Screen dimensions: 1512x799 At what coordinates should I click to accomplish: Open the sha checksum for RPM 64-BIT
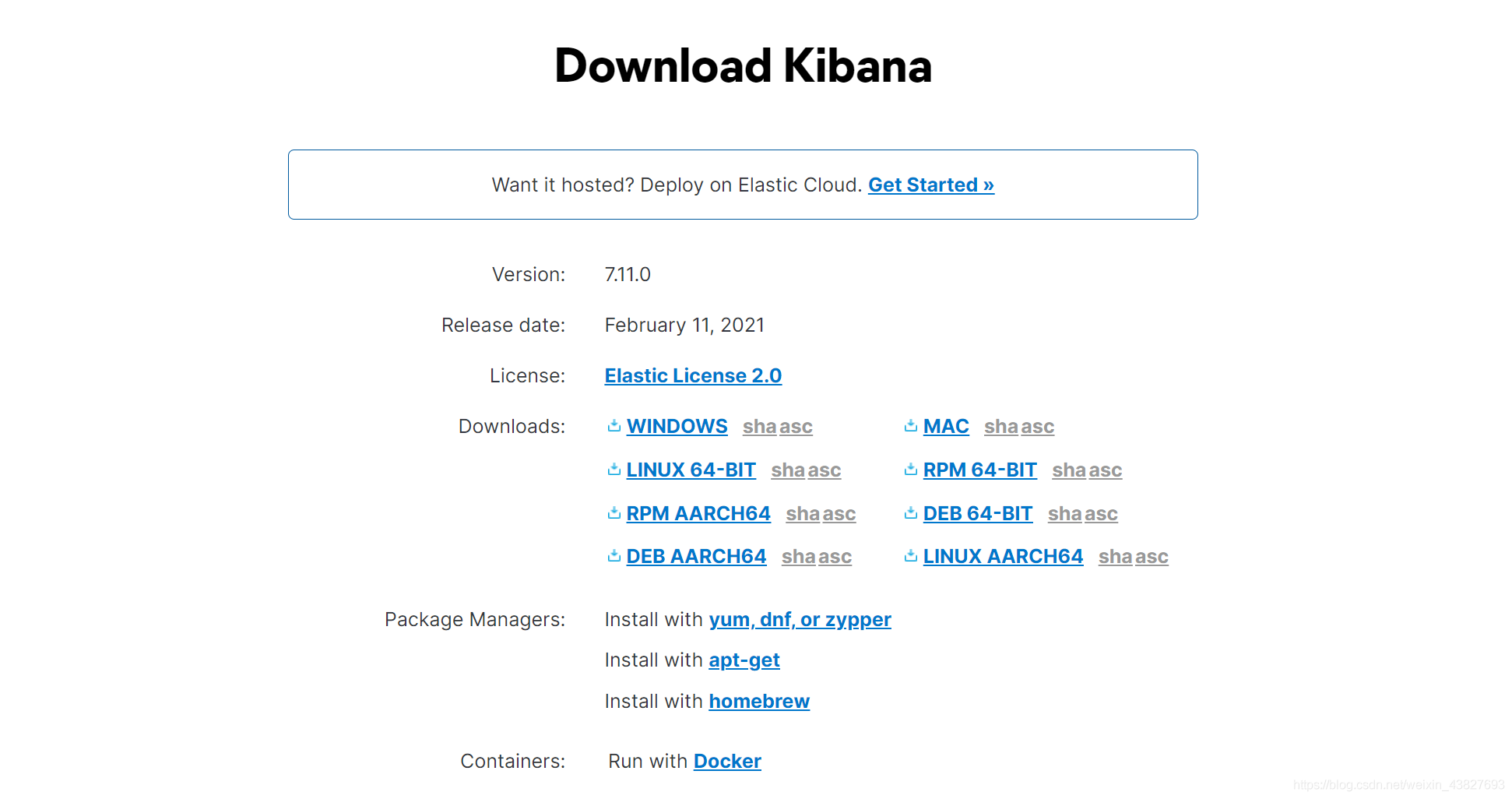[x=1069, y=470]
